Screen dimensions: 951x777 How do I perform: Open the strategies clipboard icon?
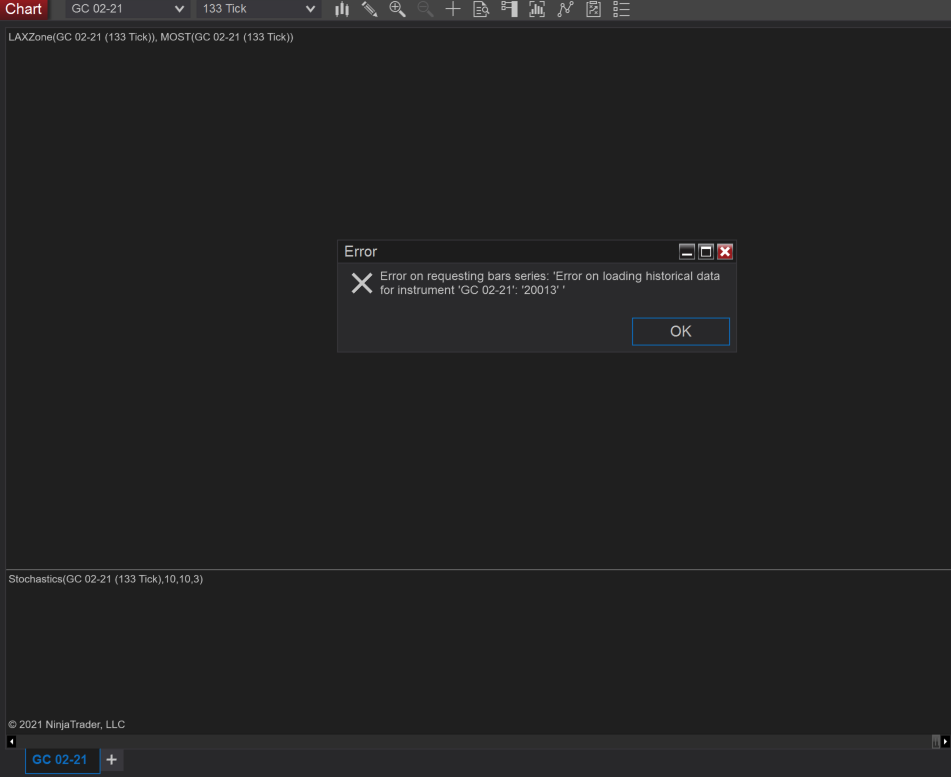[x=594, y=9]
